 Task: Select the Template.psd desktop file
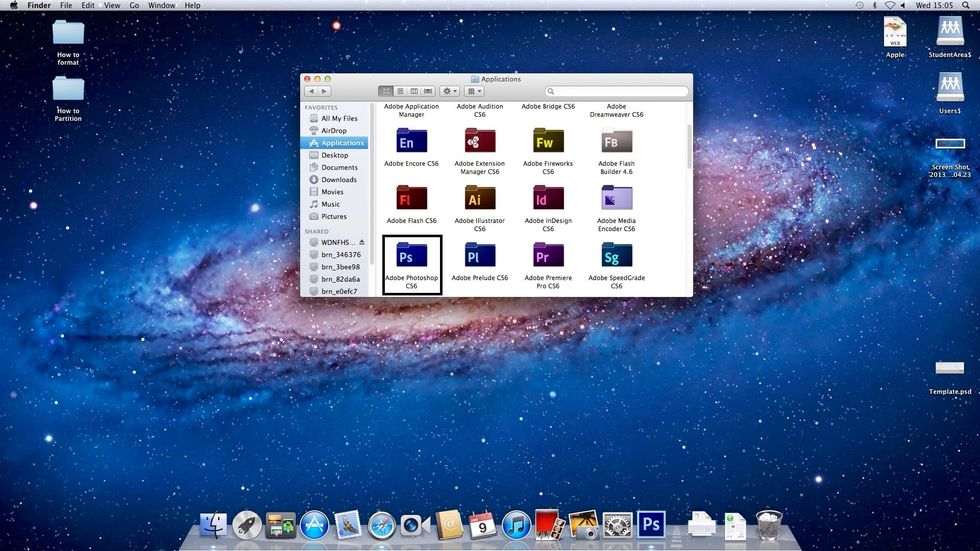point(950,377)
